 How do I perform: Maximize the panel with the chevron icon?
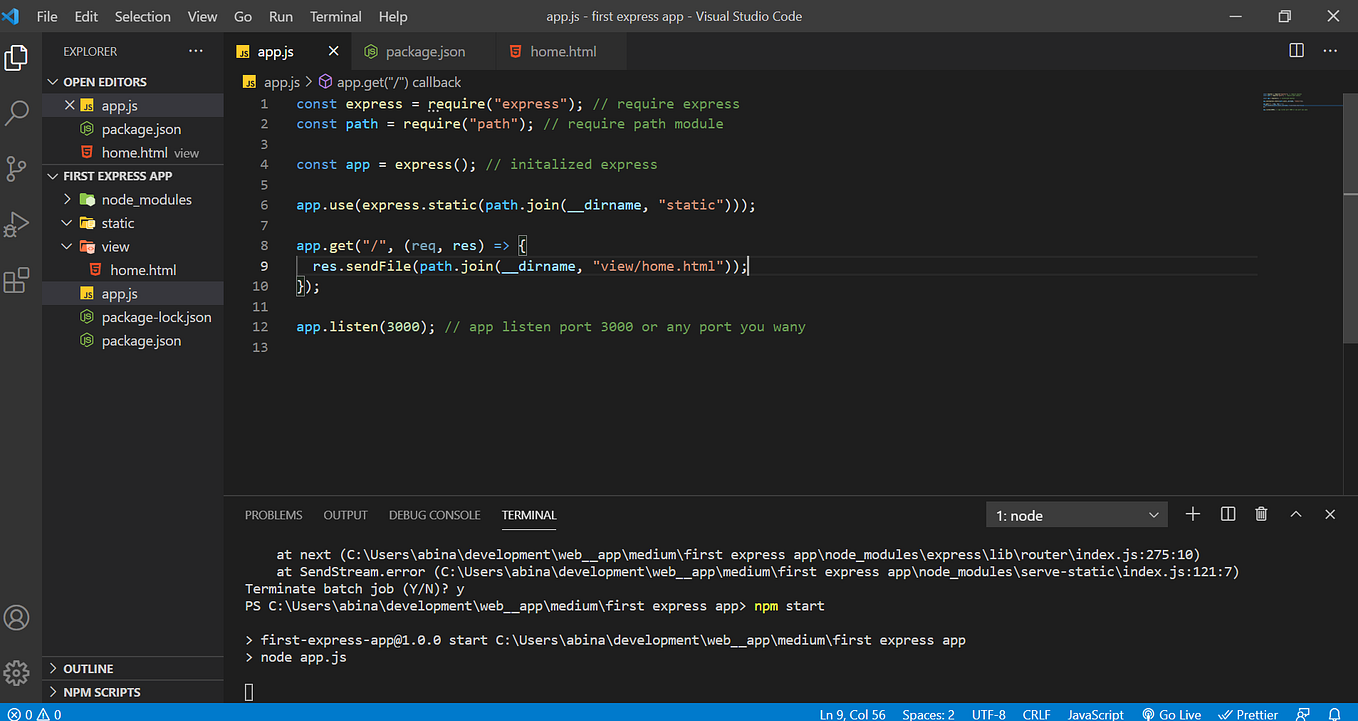1295,513
